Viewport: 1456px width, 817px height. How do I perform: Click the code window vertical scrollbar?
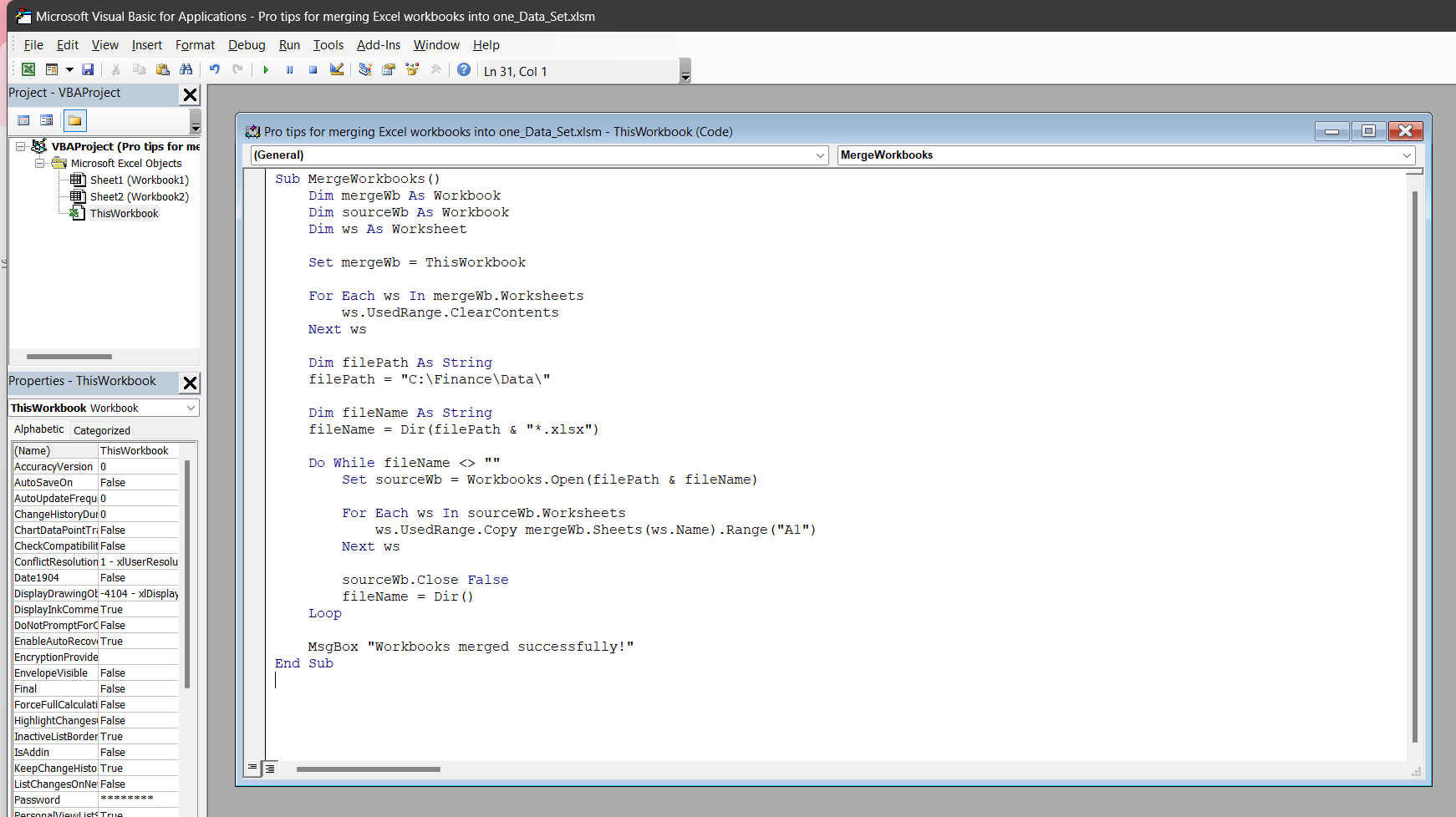[x=1414, y=466]
